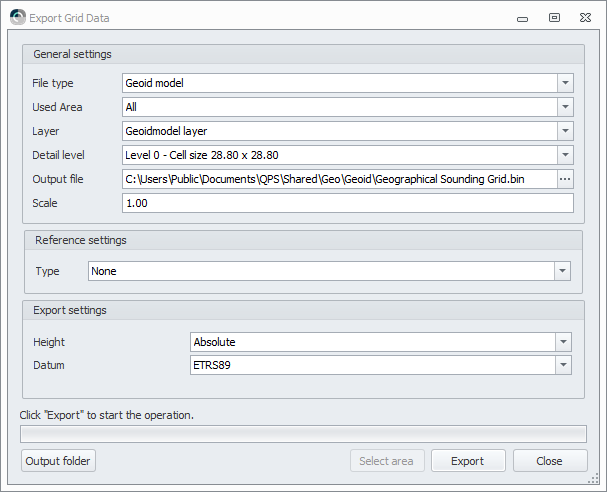Open the Layer dropdown arrow

coord(566,131)
